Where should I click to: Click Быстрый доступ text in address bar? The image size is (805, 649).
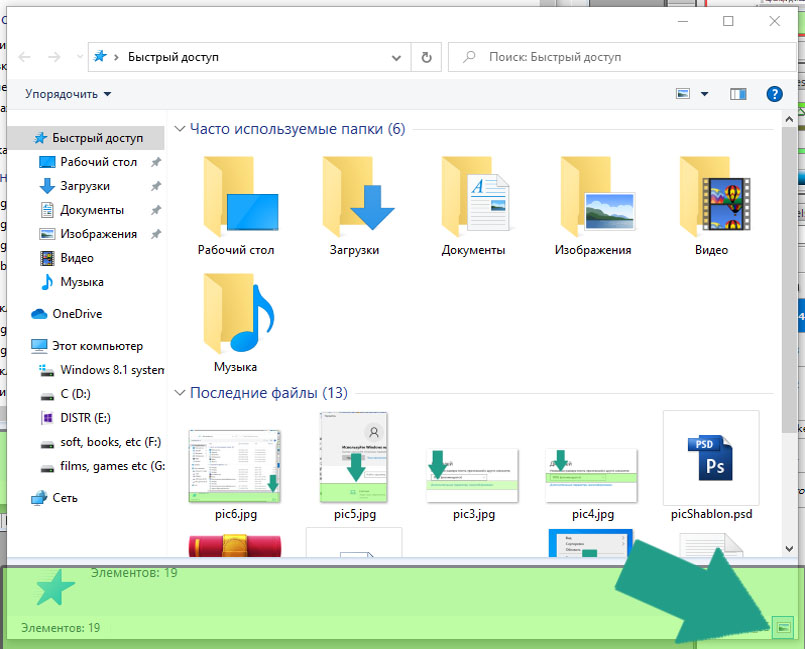[x=173, y=57]
